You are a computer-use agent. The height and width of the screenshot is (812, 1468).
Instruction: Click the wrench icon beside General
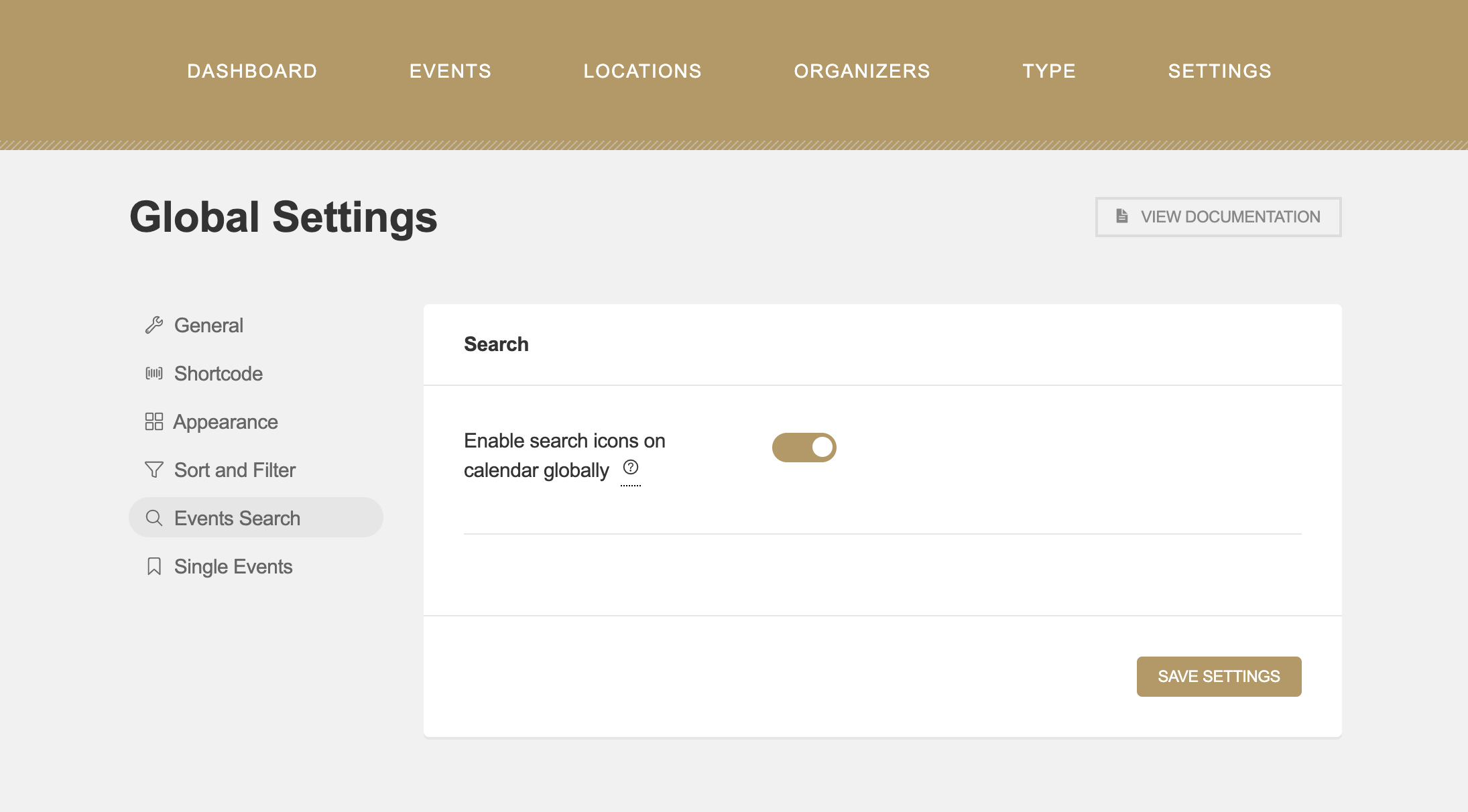pos(154,325)
